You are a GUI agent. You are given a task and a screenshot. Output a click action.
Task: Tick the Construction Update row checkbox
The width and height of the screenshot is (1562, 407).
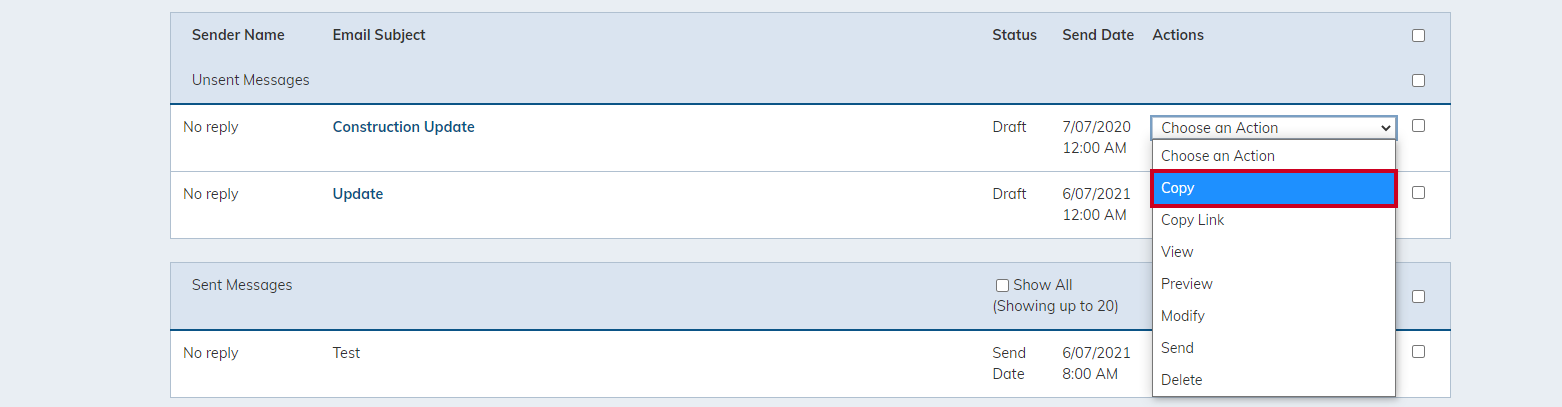[1418, 126]
